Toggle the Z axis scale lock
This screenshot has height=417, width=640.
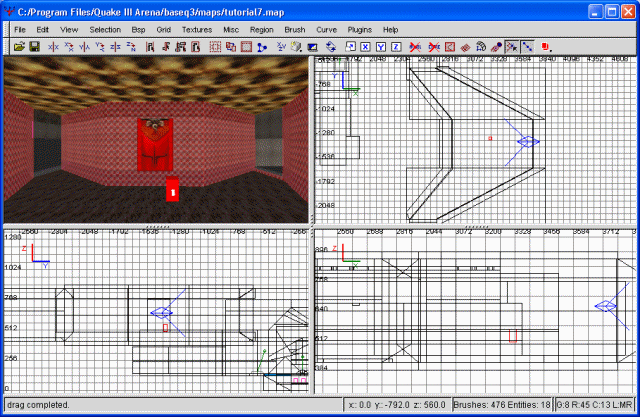396,47
